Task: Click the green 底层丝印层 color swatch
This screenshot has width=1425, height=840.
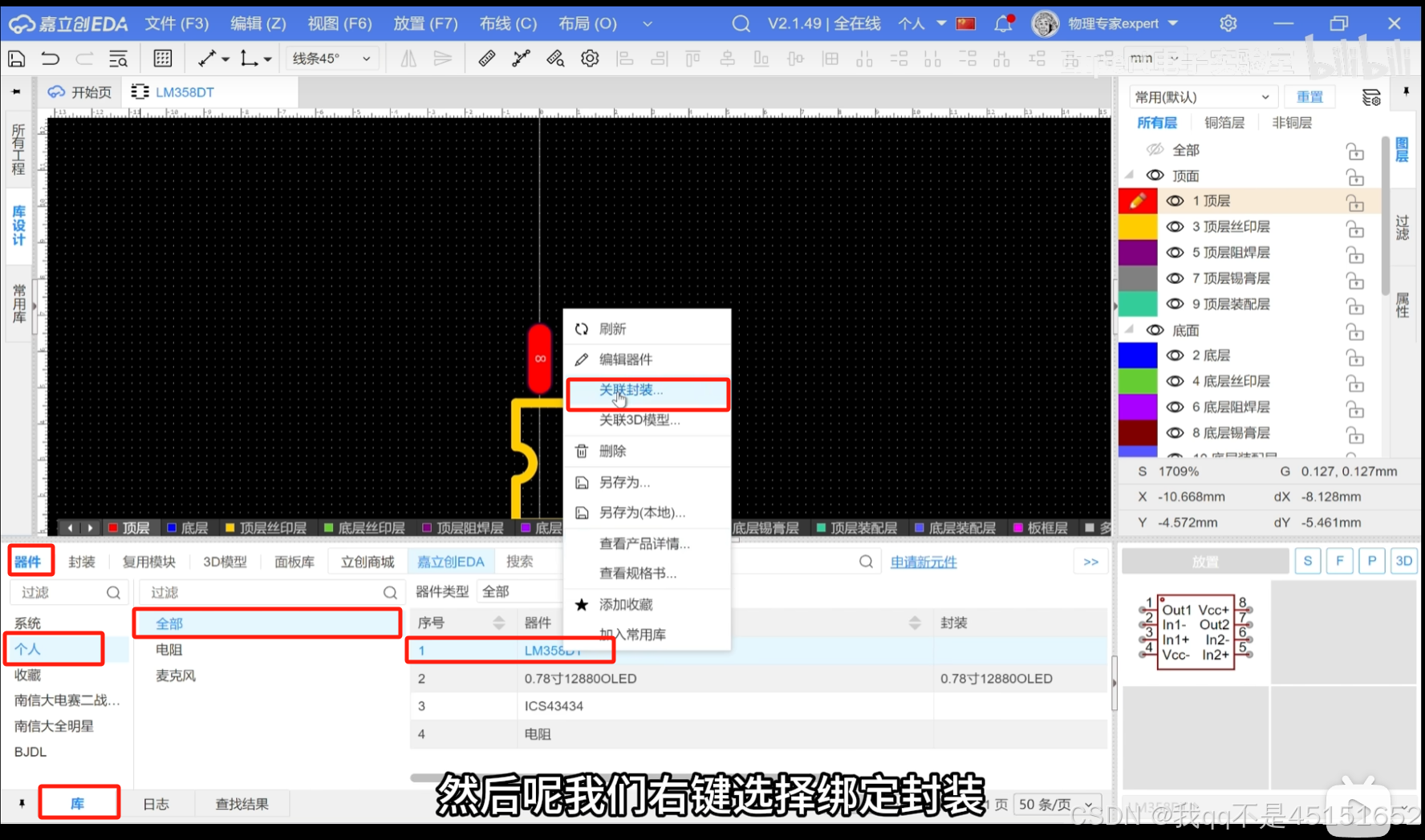Action: [1138, 381]
